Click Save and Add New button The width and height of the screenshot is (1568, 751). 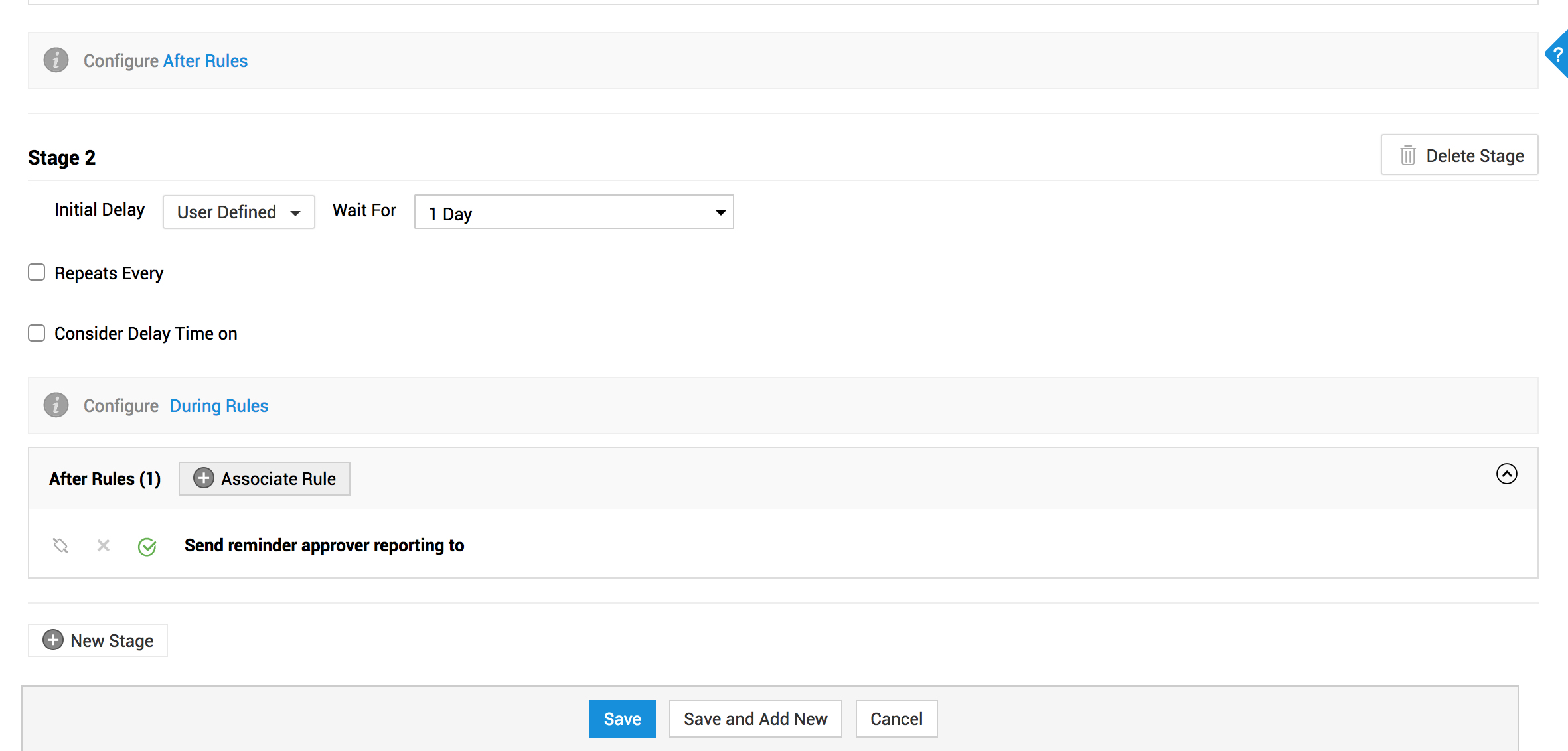(755, 719)
